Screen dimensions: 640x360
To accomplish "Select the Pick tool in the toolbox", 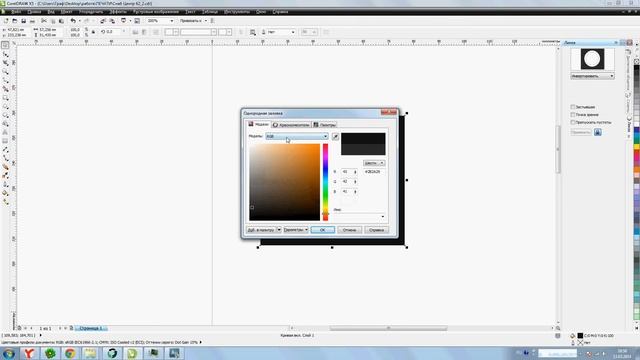I will (x=5, y=45).
